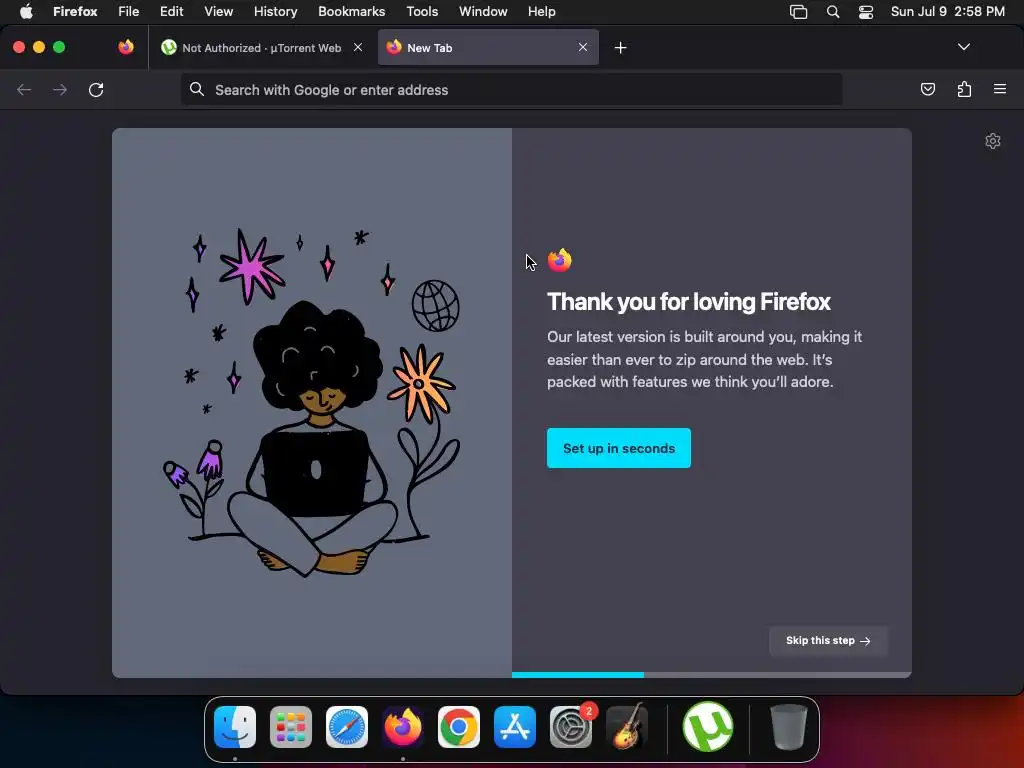Open the History menu
Screen dimensions: 1024x768
275,11
